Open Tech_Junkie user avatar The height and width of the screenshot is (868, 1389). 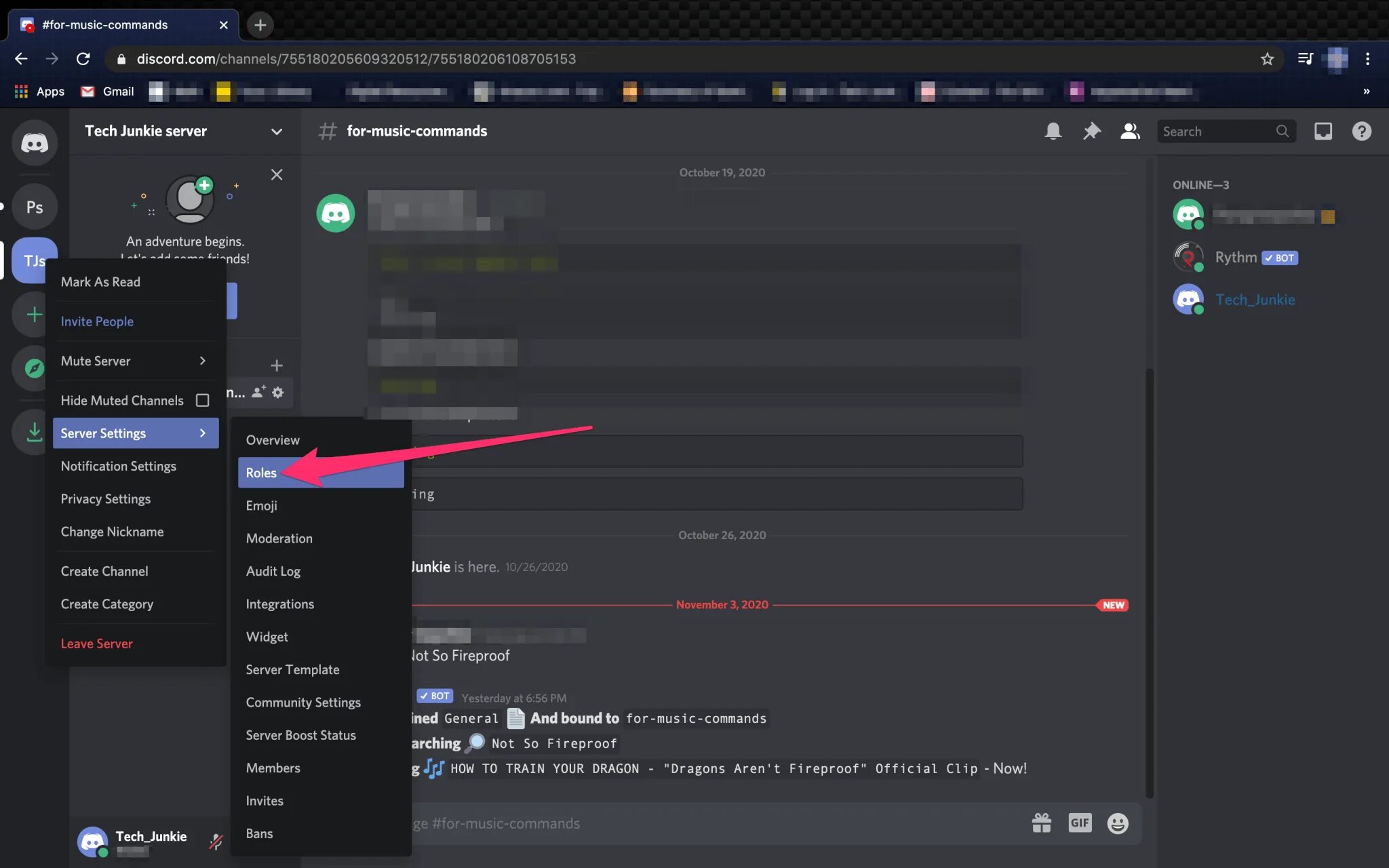(93, 842)
